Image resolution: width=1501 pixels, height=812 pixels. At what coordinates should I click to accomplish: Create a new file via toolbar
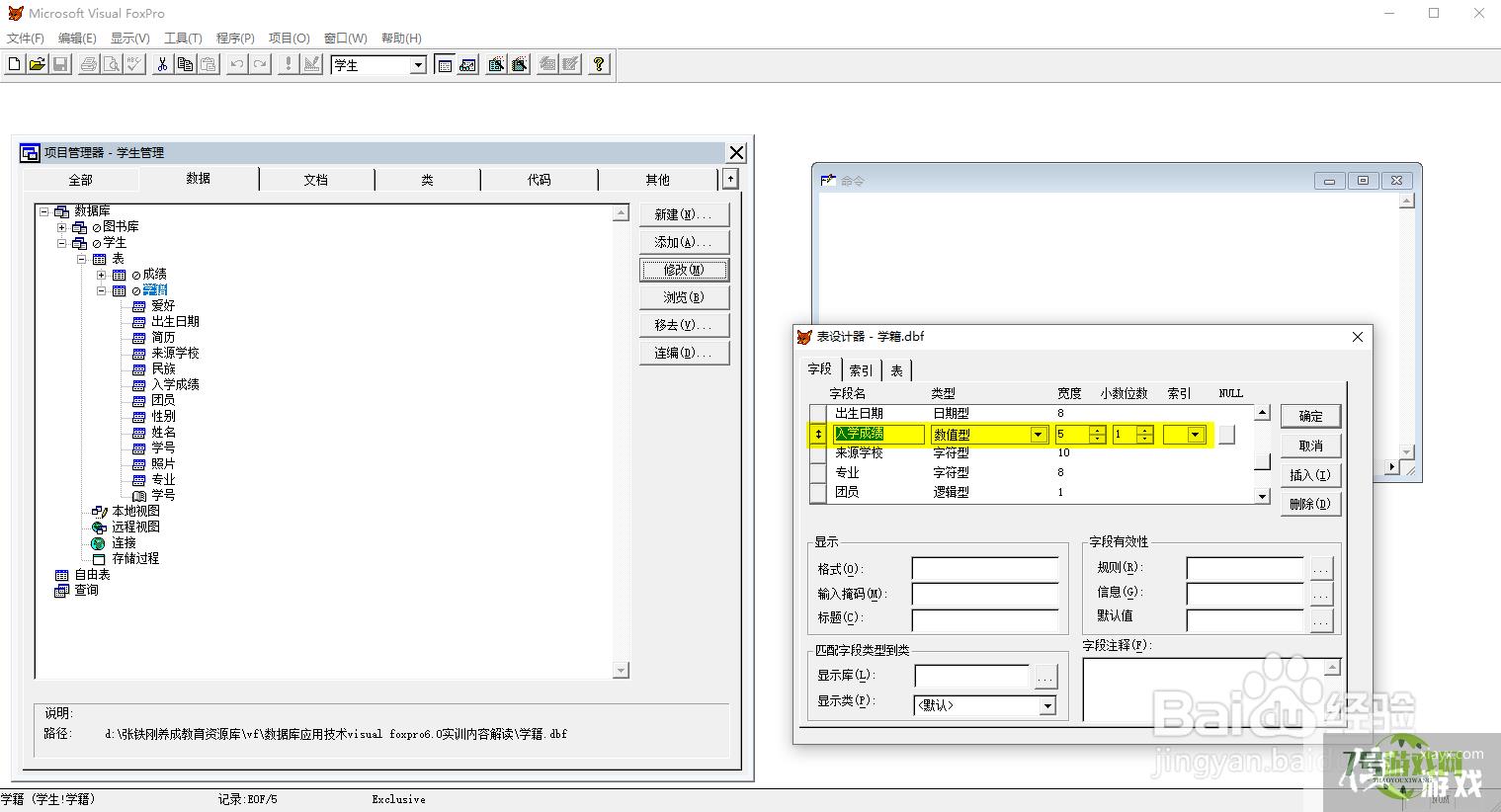[x=14, y=64]
